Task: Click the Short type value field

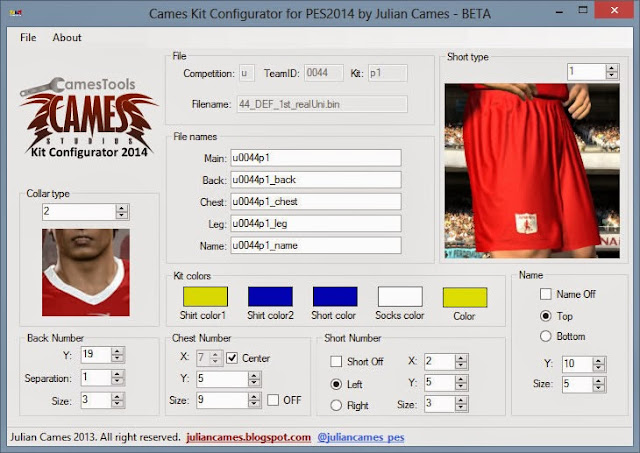Action: click(x=586, y=72)
